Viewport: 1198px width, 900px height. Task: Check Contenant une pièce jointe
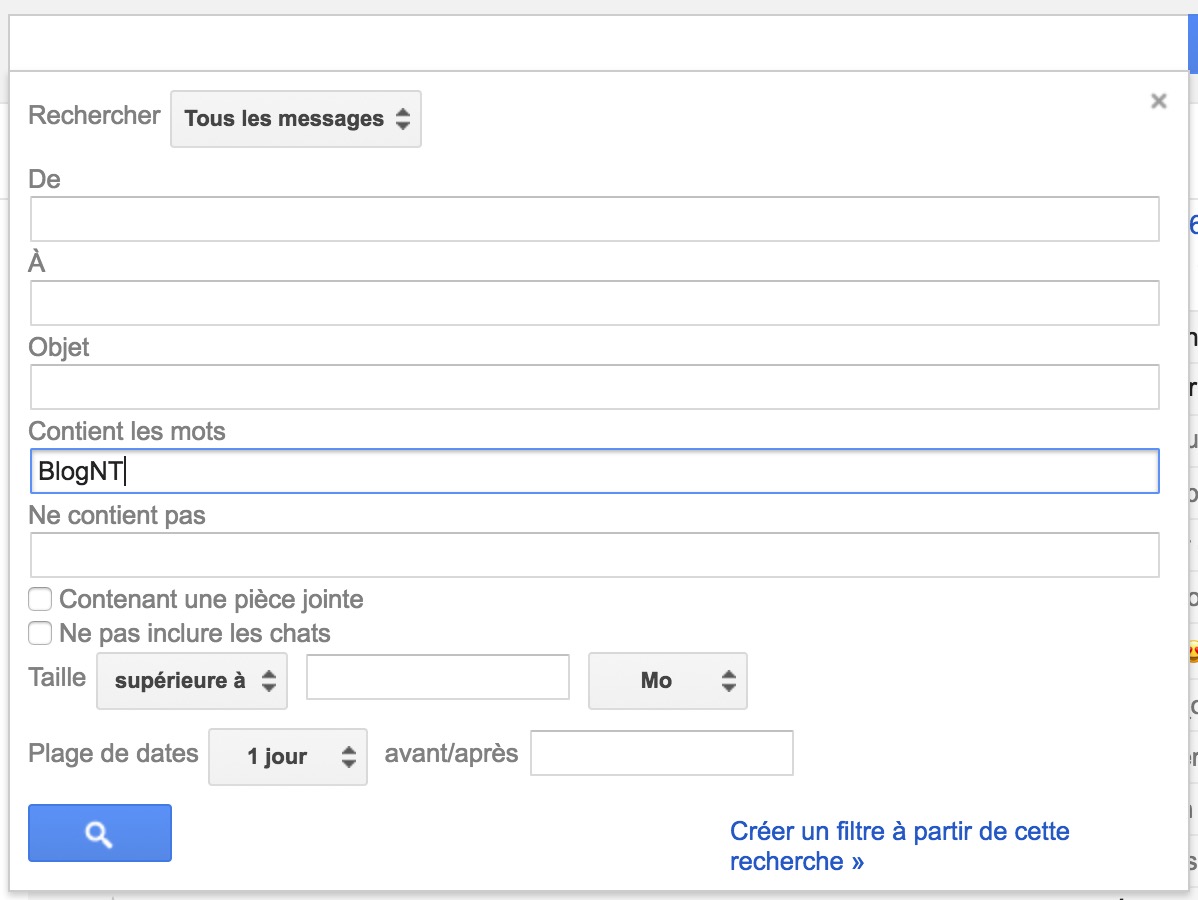click(40, 599)
